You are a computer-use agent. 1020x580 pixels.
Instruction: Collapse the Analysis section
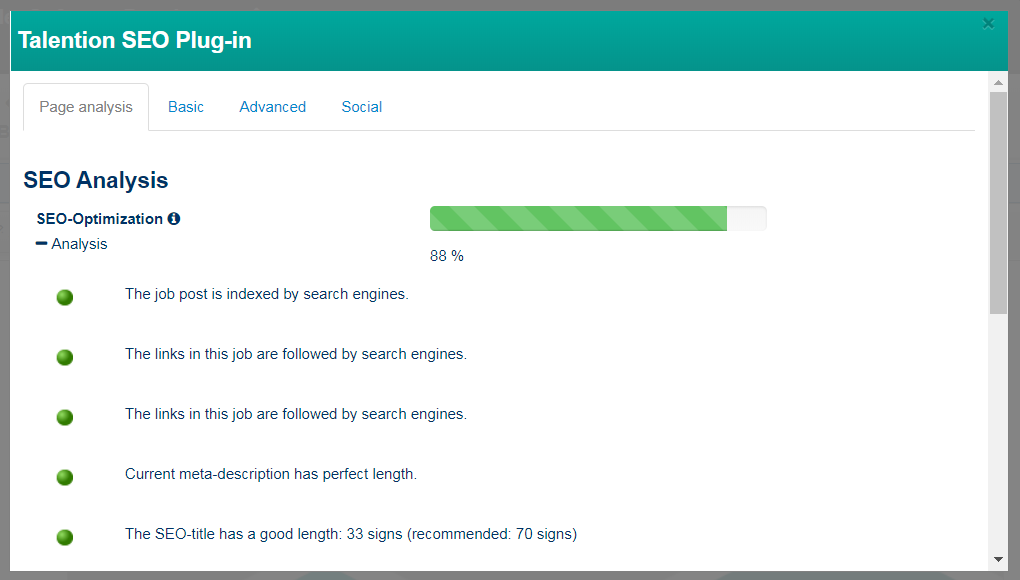(x=72, y=244)
